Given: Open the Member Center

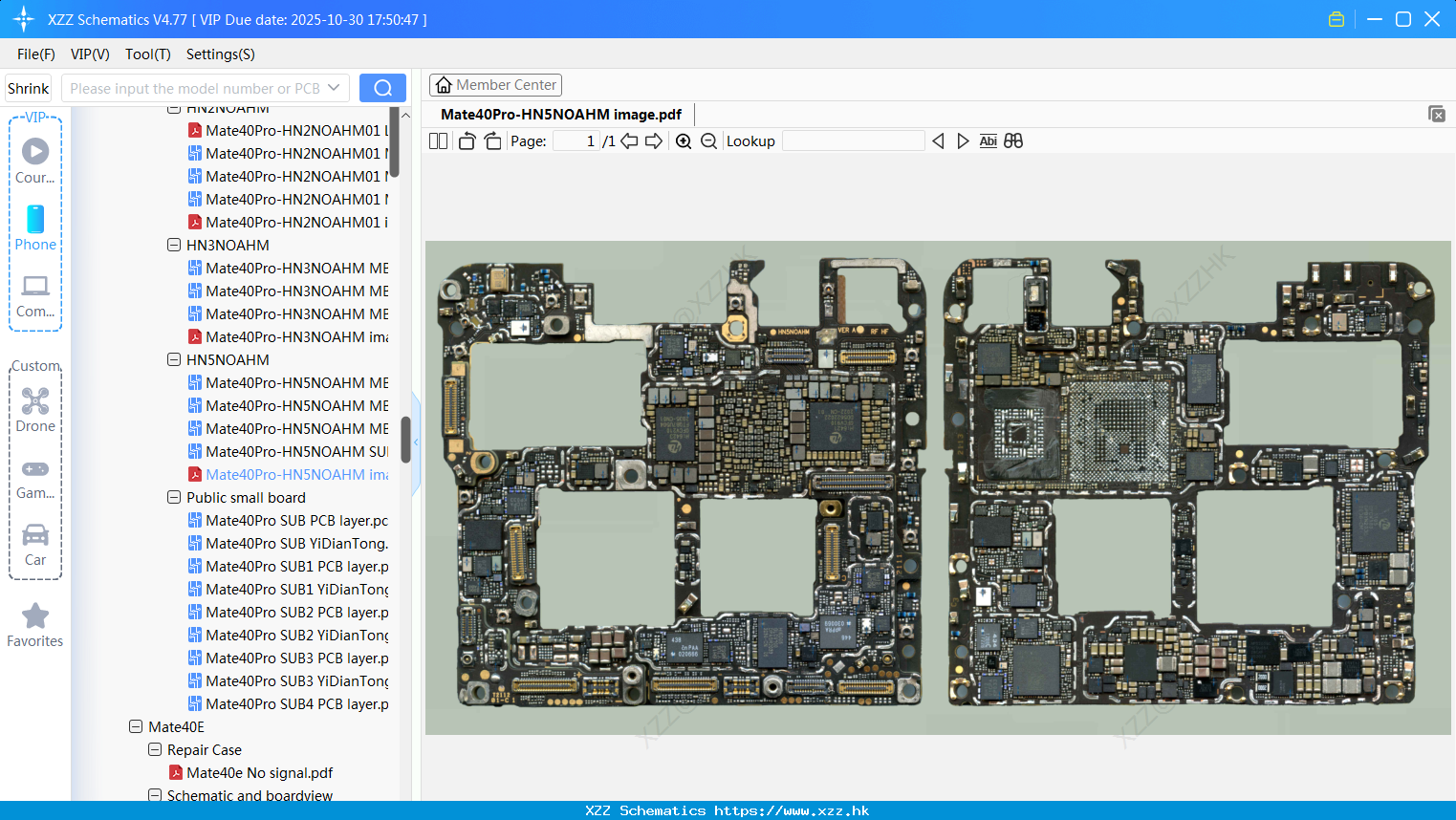Looking at the screenshot, I should (495, 85).
